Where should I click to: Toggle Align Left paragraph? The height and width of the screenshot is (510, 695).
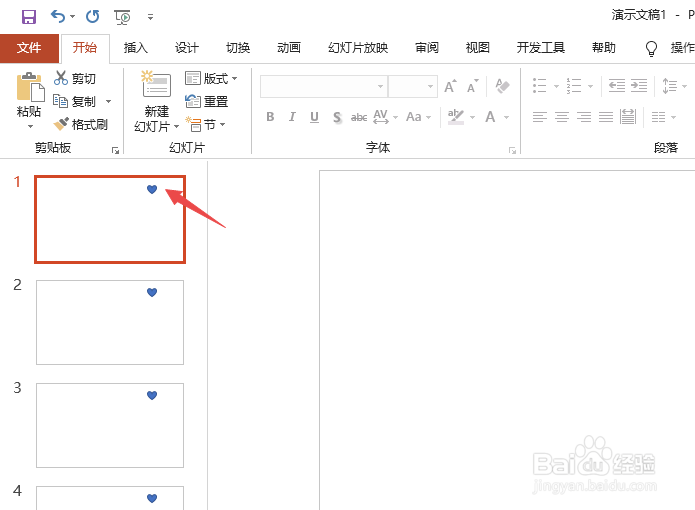tap(539, 117)
